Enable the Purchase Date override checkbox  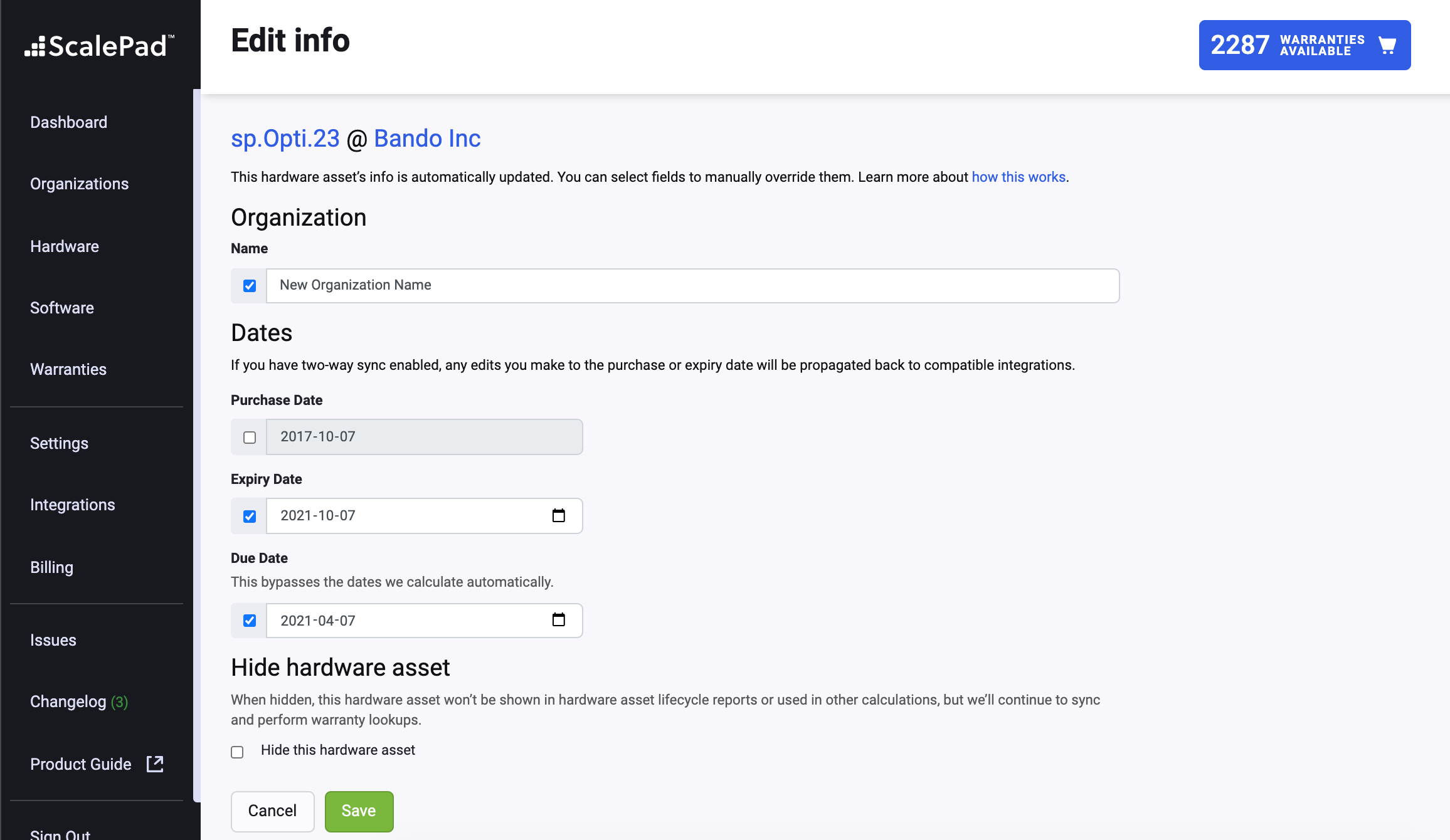click(x=250, y=438)
